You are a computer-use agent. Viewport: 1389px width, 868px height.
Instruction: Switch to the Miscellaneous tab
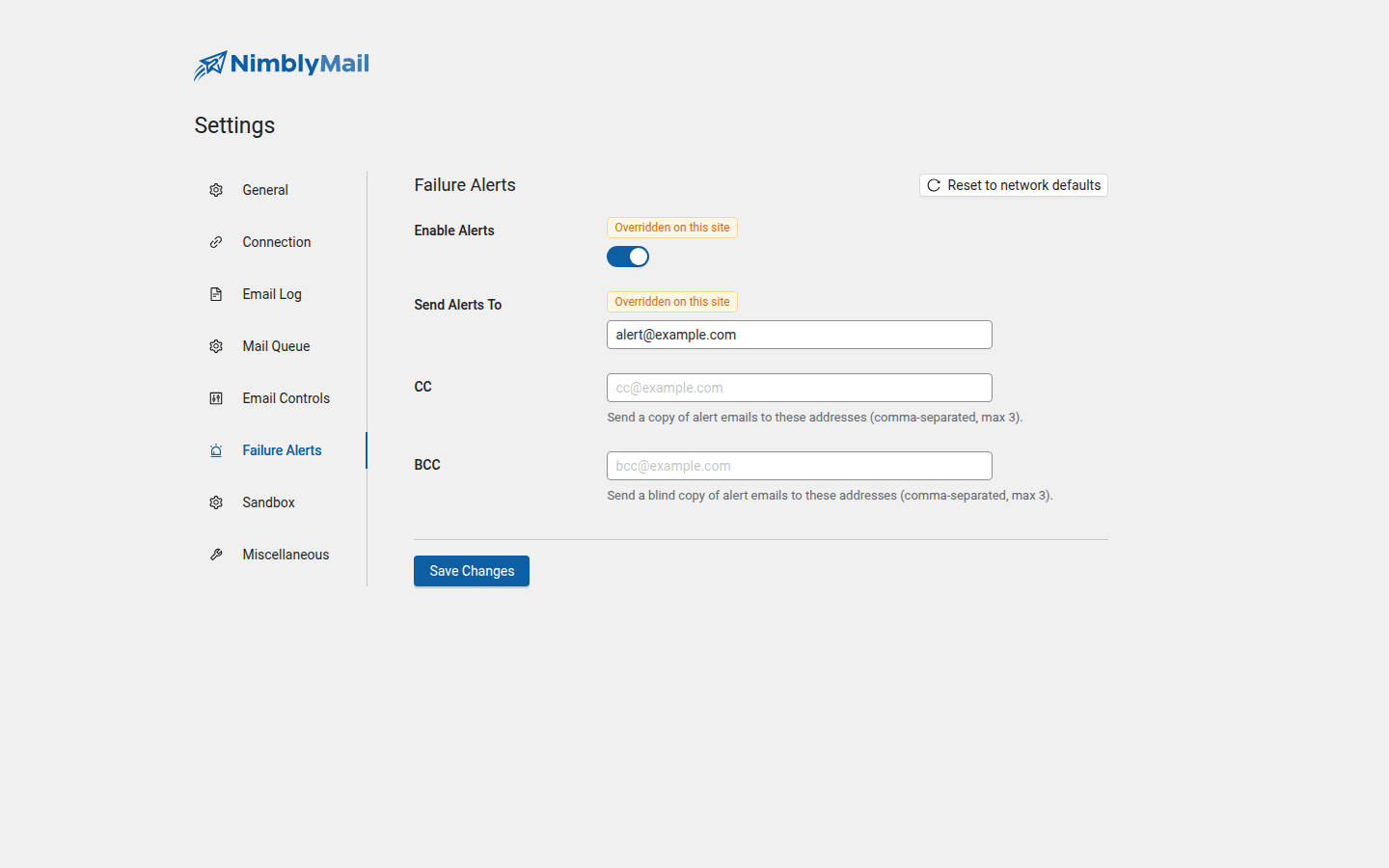tap(280, 555)
